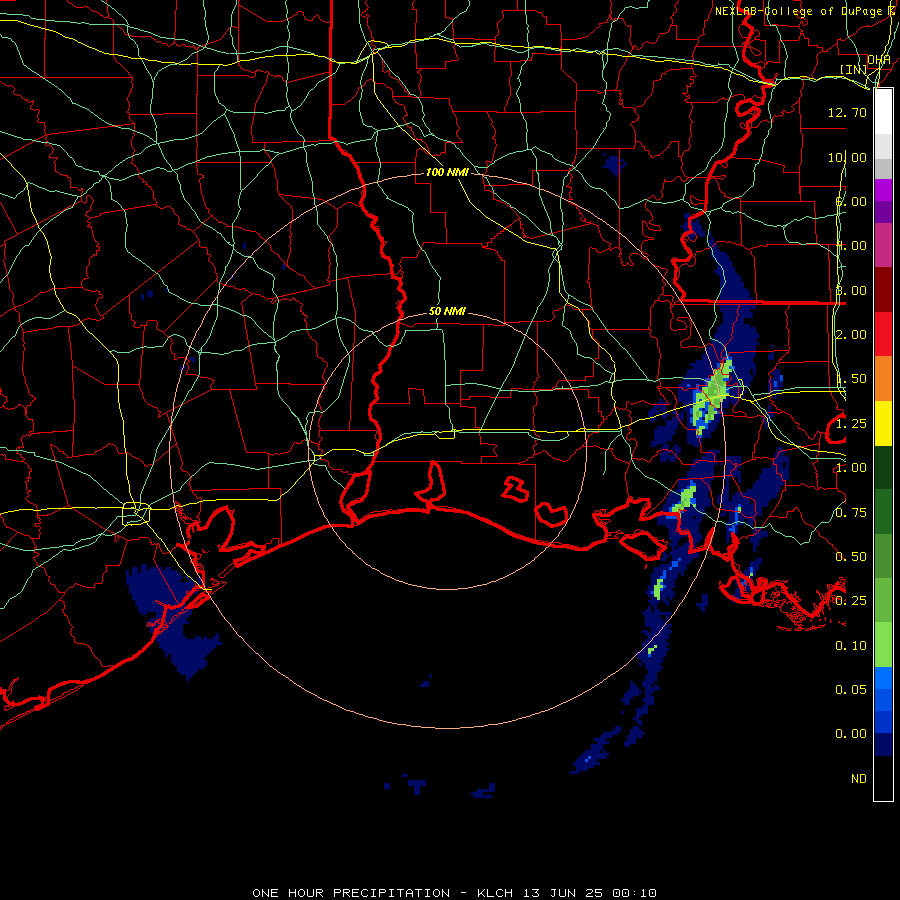Click the 0.75 legend value

tap(851, 512)
